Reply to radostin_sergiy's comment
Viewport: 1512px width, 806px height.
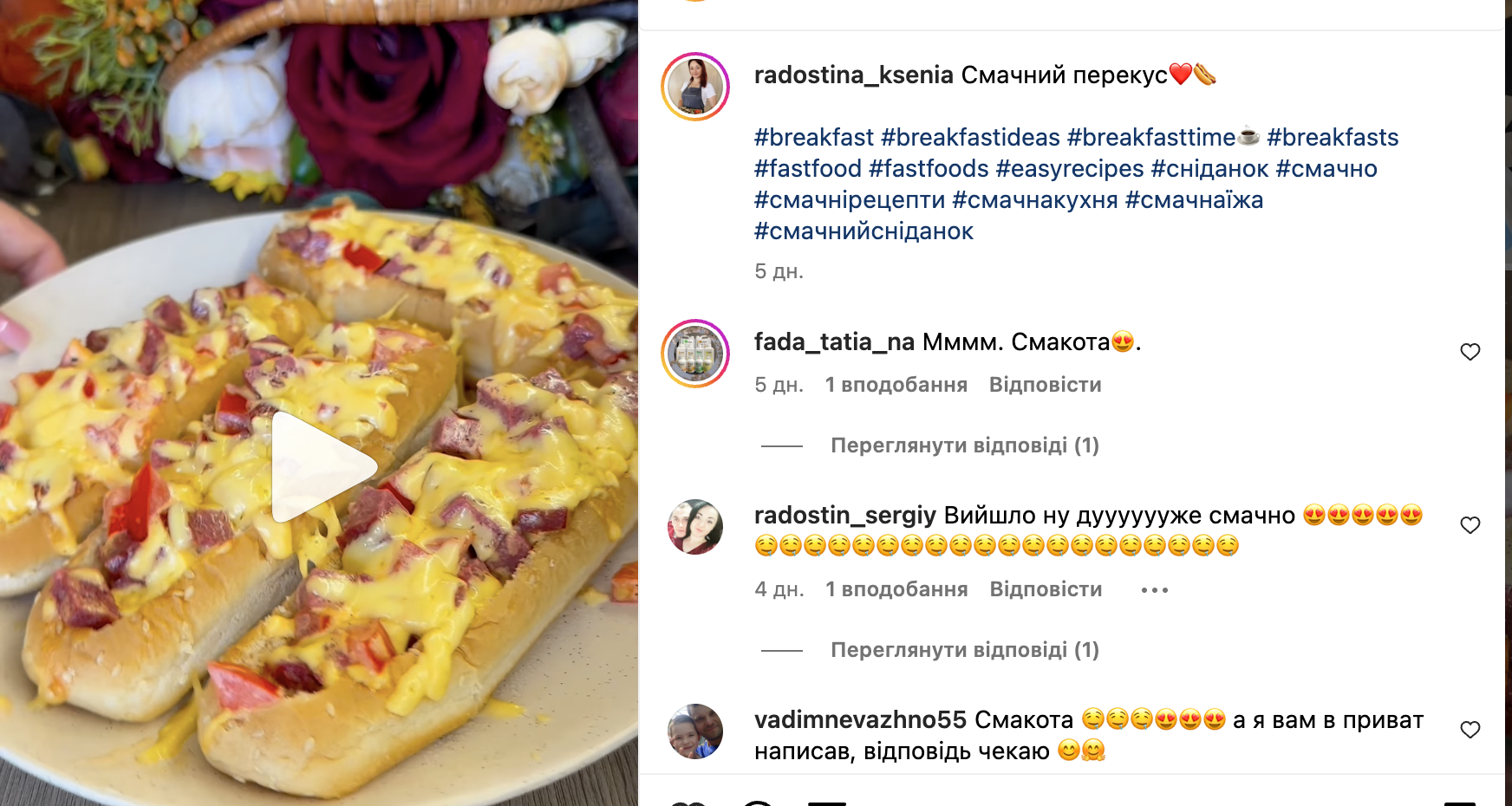tap(1046, 589)
